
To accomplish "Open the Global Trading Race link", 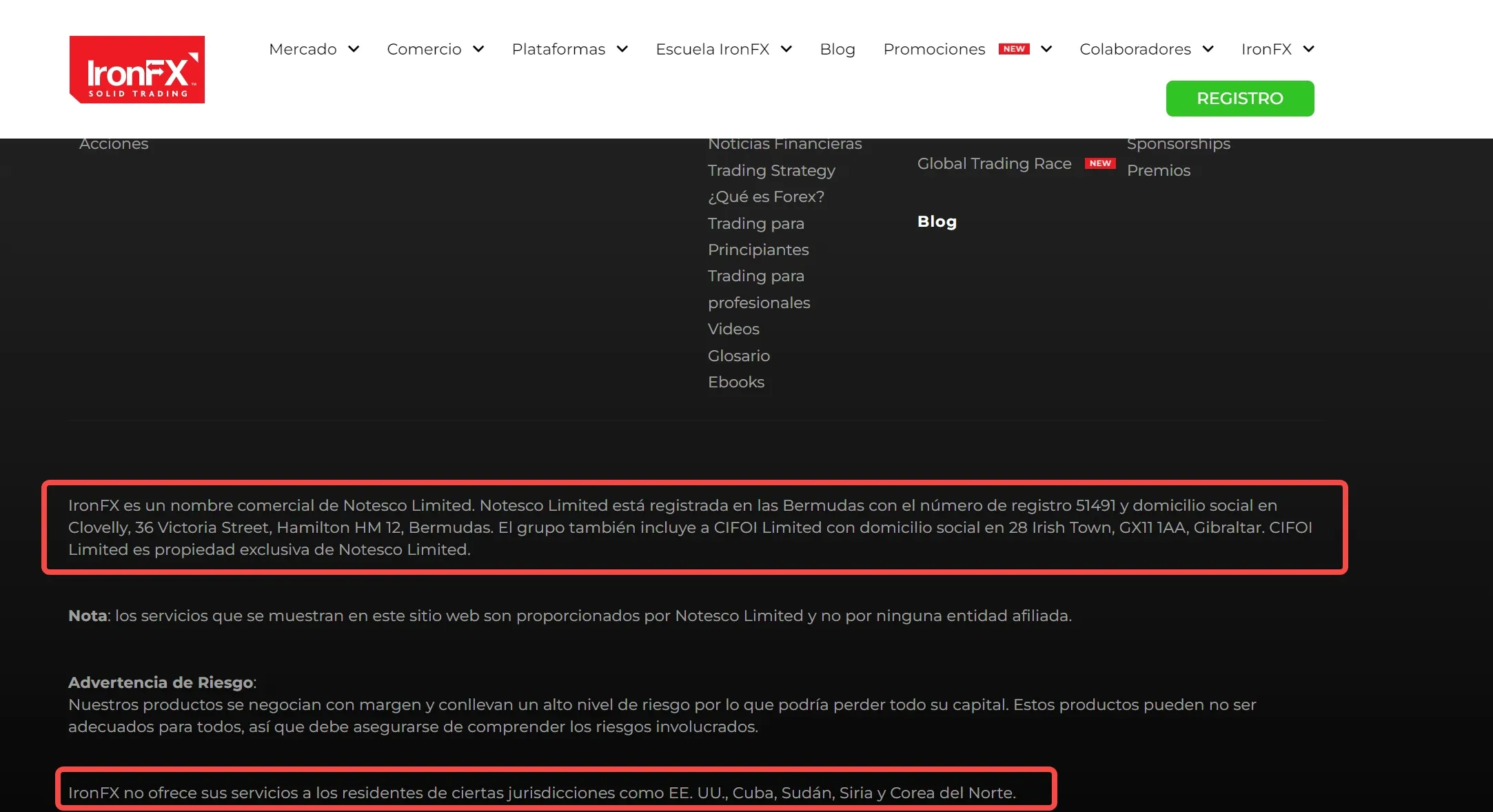I will tap(994, 163).
